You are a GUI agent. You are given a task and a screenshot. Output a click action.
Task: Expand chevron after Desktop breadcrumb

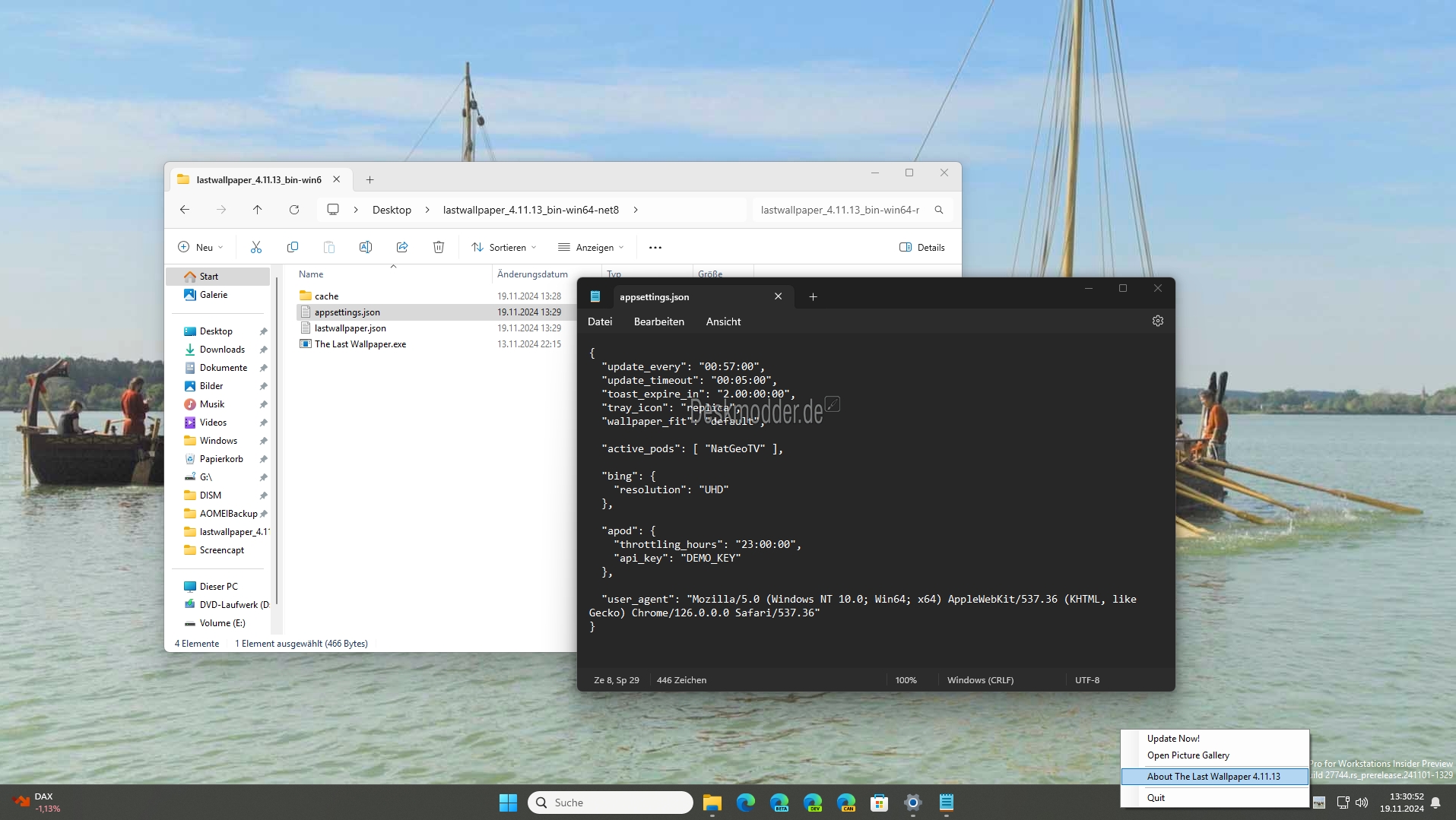pos(427,210)
